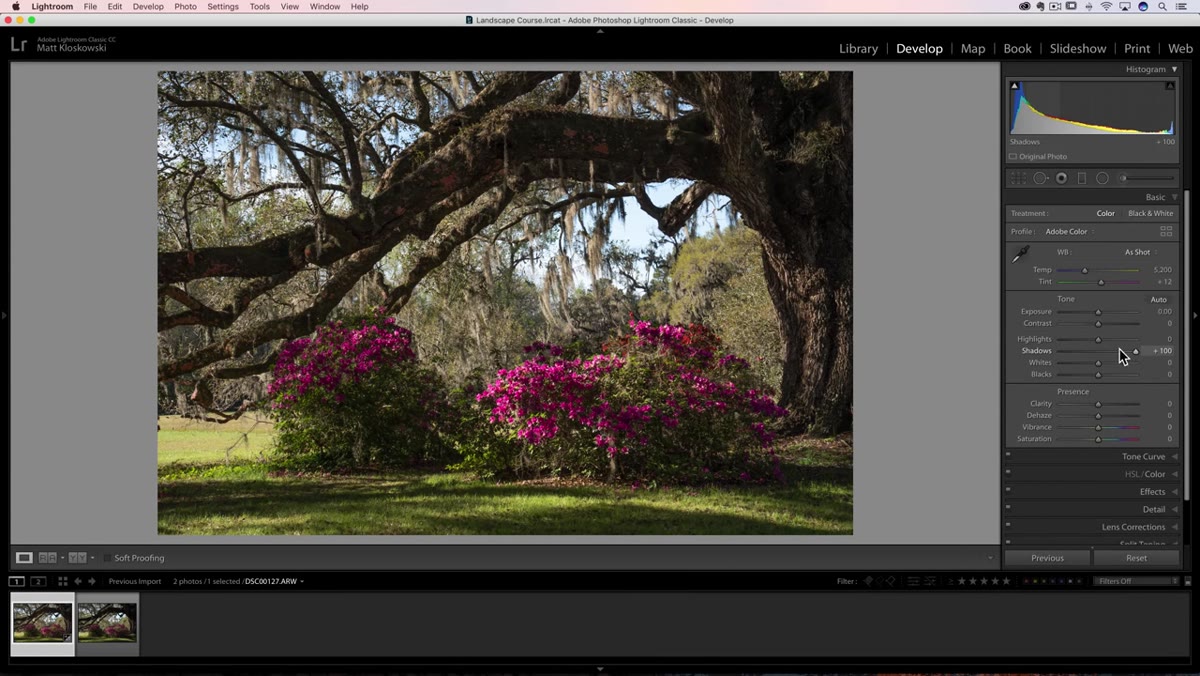Click the Wi-Fi status icon
The image size is (1200, 676).
pos(1106,6)
